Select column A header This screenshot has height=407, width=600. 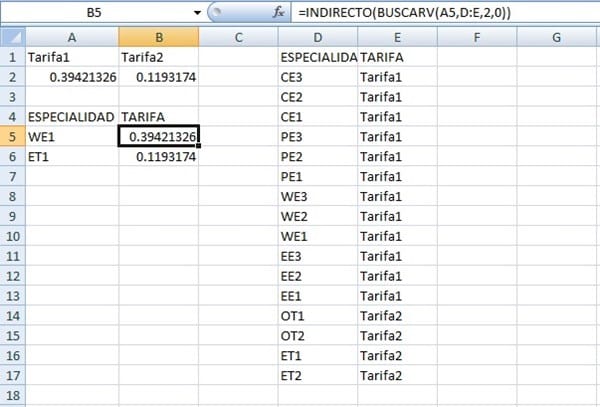[x=72, y=37]
